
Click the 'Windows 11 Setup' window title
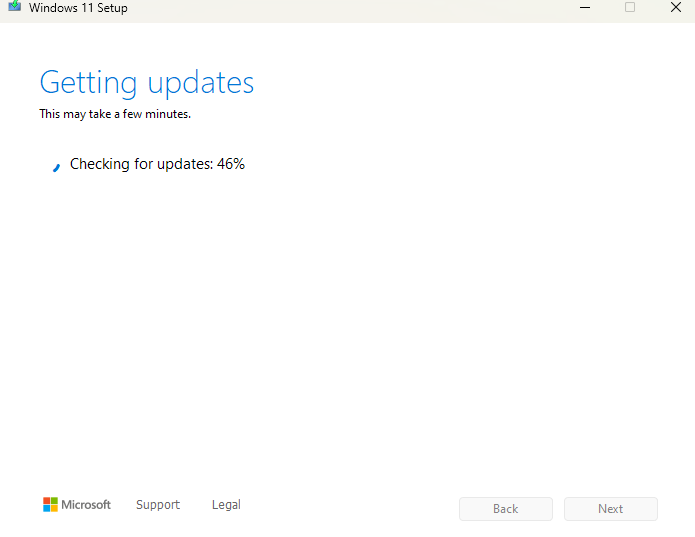[78, 8]
